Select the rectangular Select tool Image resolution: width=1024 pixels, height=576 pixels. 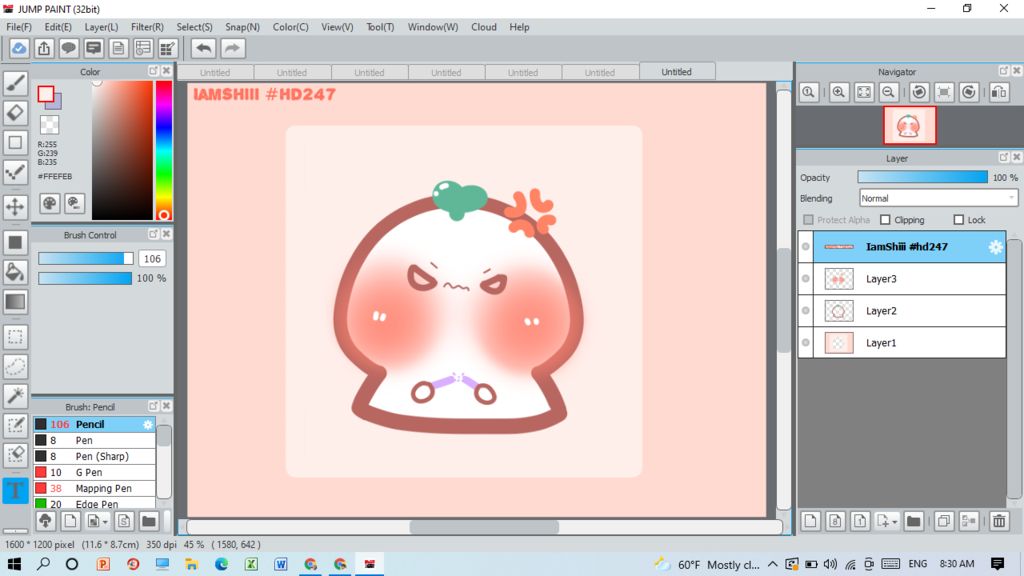(x=15, y=337)
